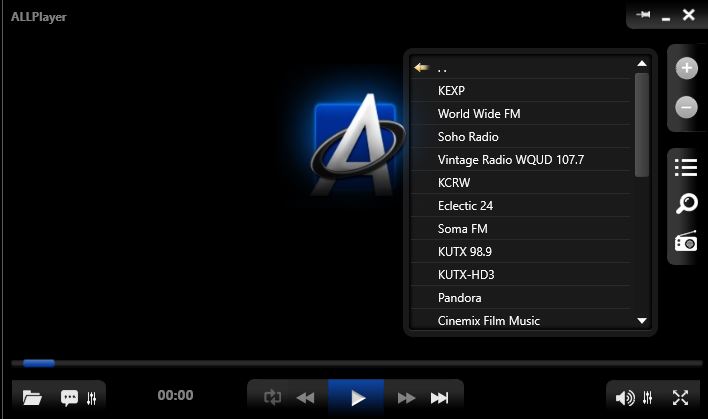Pick Cinemix Film Music station
The image size is (708, 419).
[x=521, y=320]
